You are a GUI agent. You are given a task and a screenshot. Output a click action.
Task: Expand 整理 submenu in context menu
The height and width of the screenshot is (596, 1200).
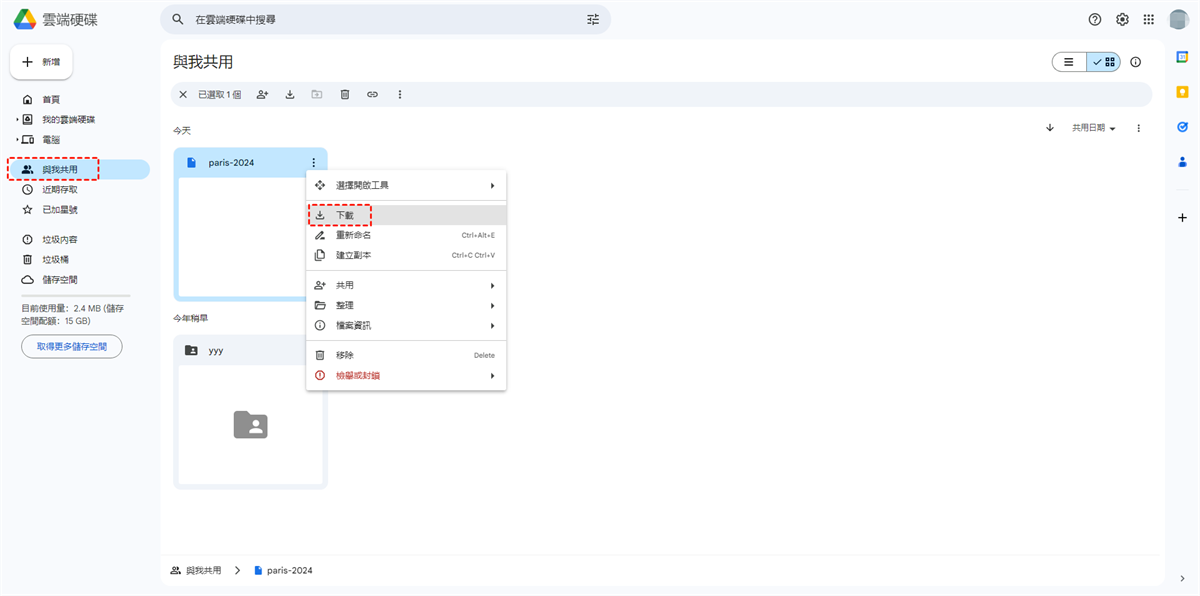pyautogui.click(x=406, y=305)
